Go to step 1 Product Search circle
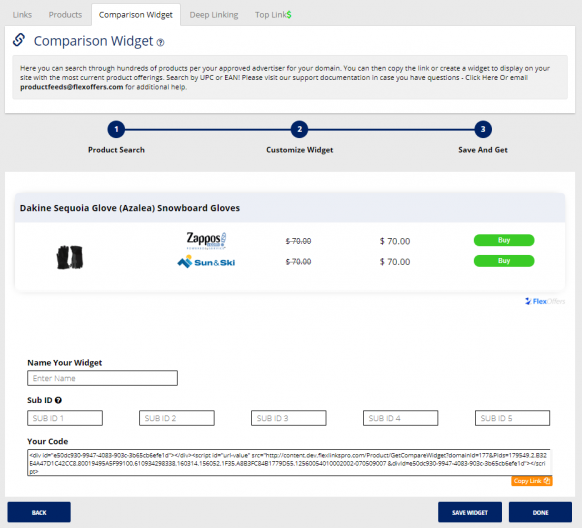Screen dimensions: 582x528 click(x=116, y=129)
